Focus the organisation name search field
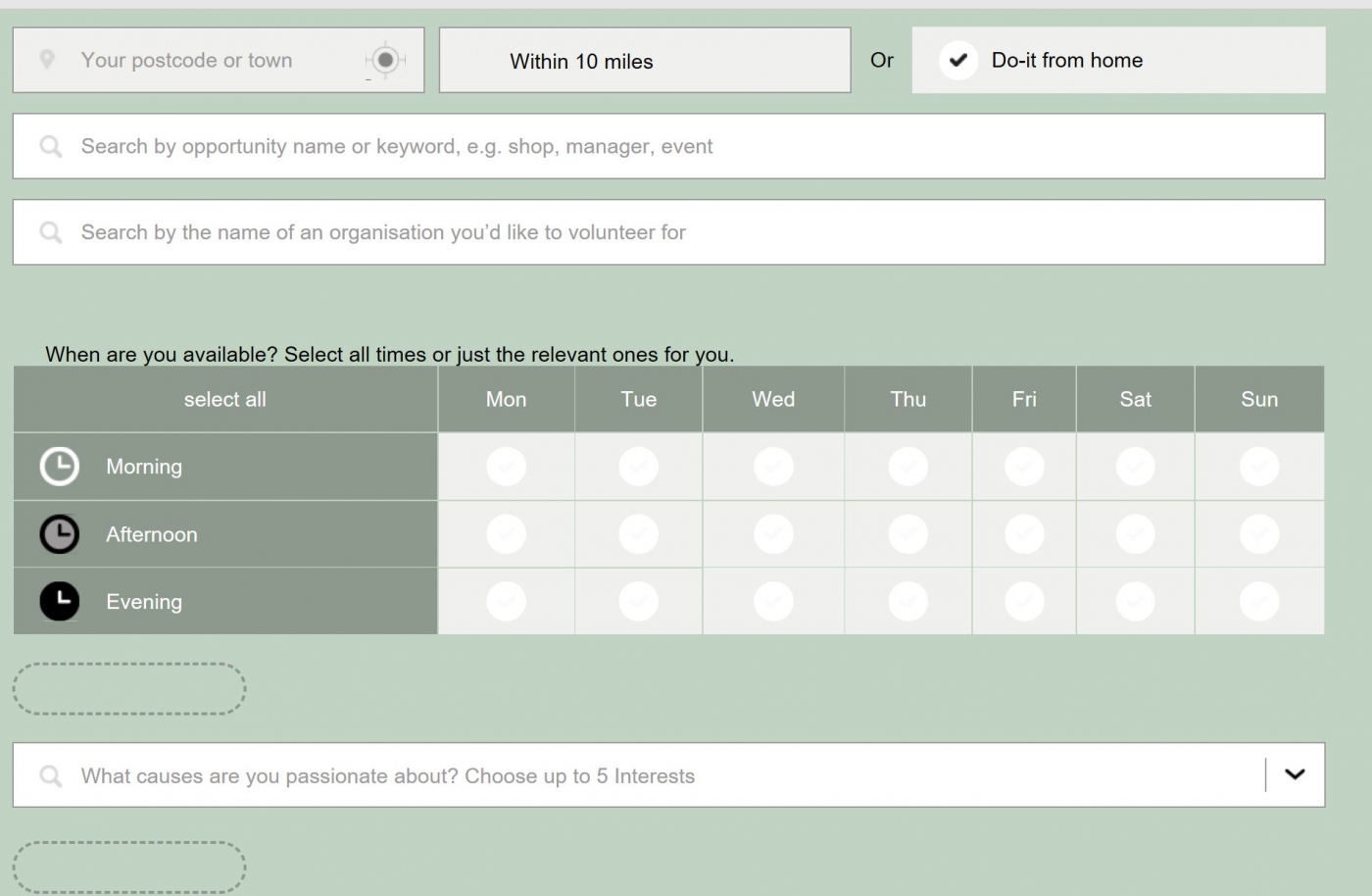The image size is (1372, 896). (668, 232)
